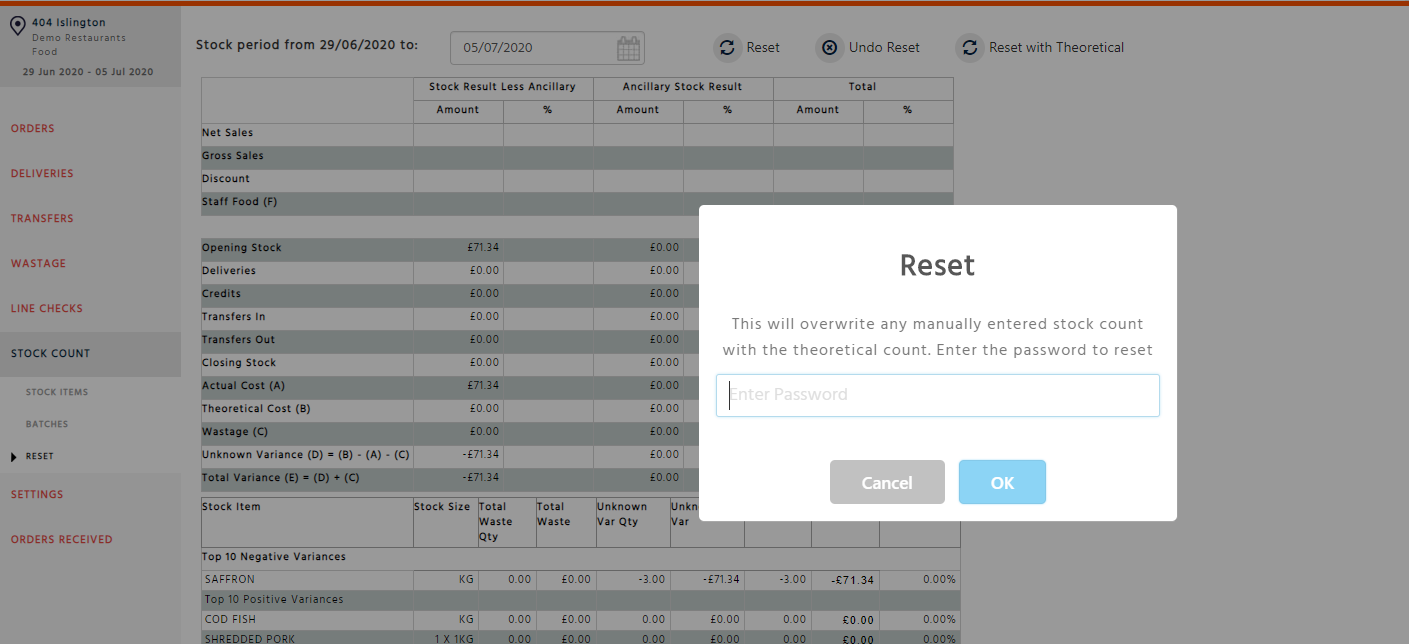Viewport: 1409px width, 644px height.
Task: Click the Undo Reset cross icon
Action: (829, 47)
